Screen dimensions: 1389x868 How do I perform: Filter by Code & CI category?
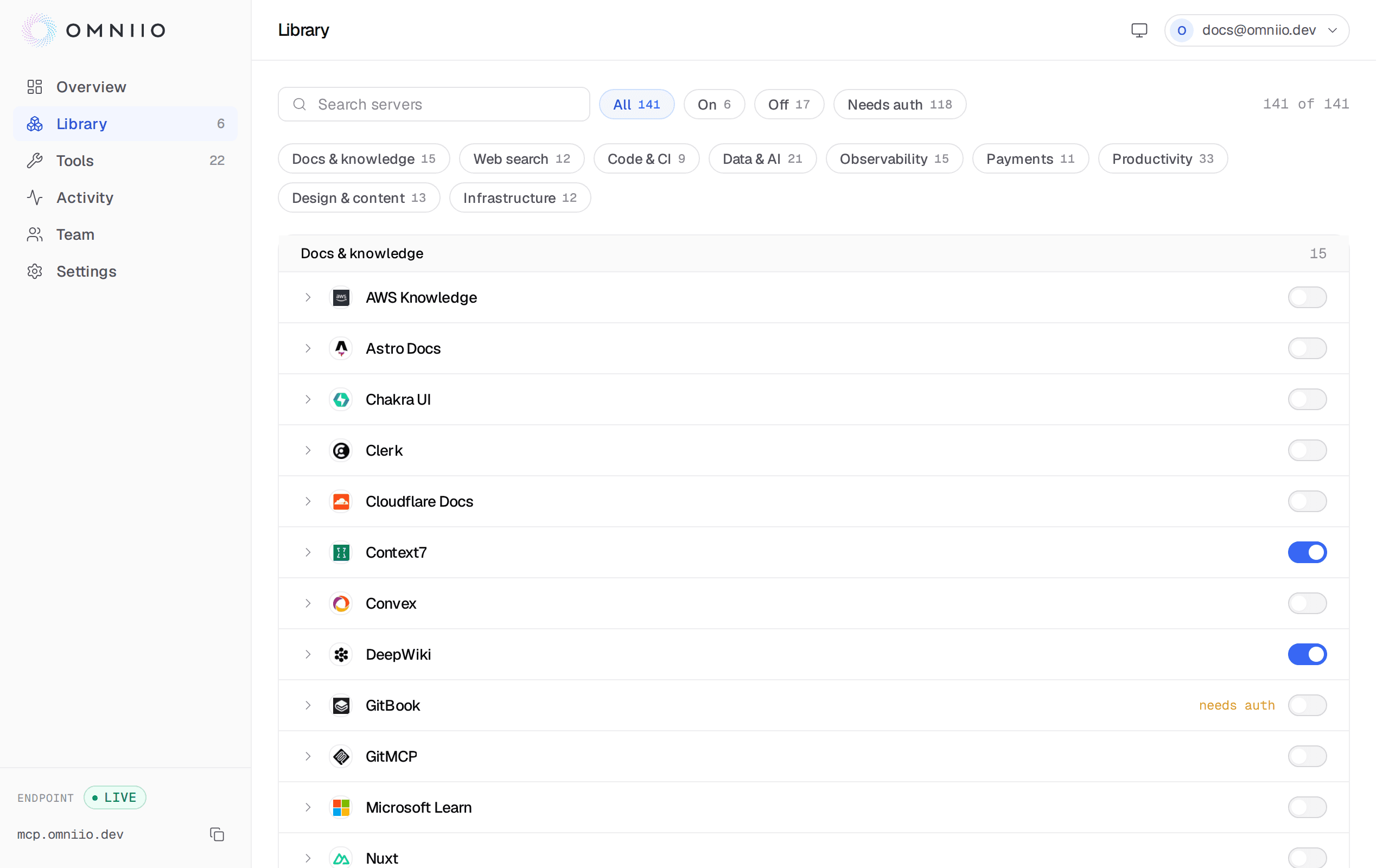646,158
